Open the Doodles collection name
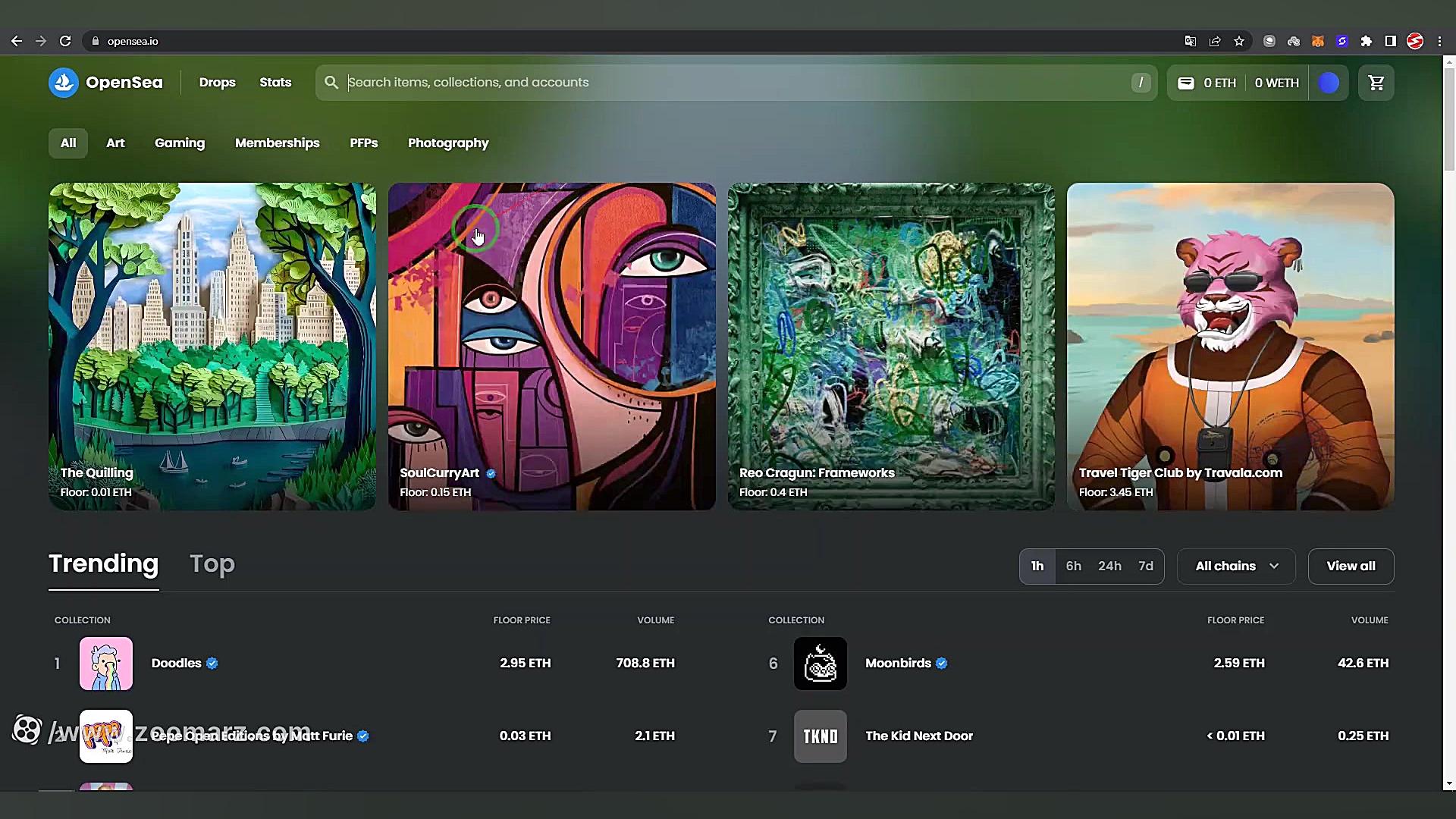 pyautogui.click(x=177, y=664)
